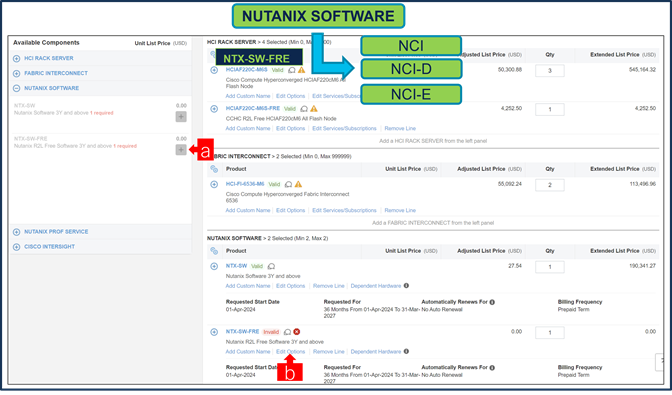Edit quantity field for NTX-SW
The image size is (672, 395).
[x=549, y=267]
